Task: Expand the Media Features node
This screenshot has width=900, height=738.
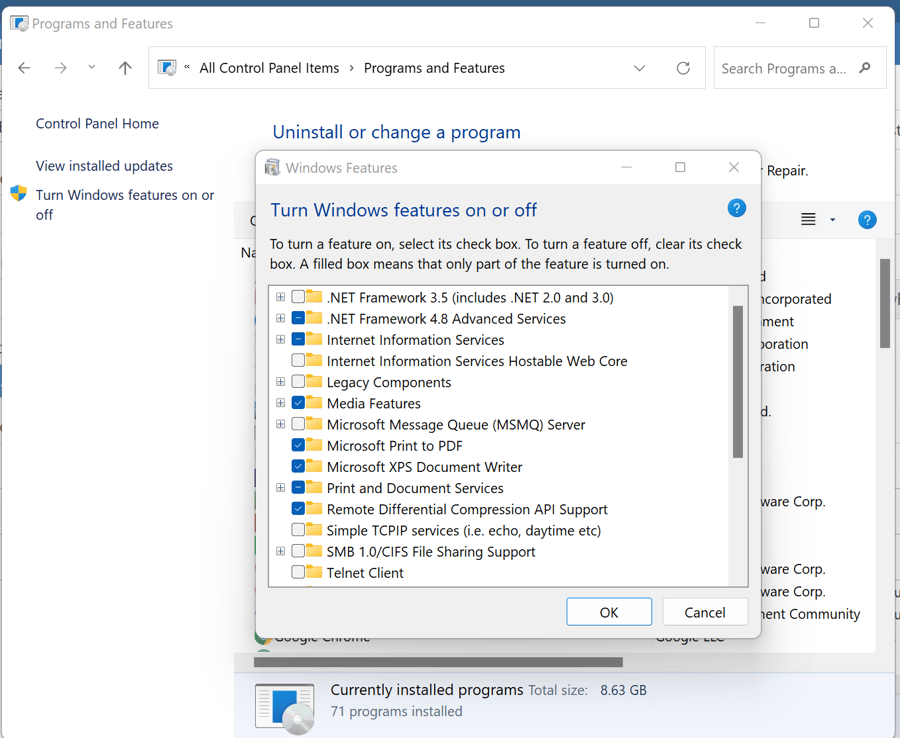Action: (x=280, y=403)
